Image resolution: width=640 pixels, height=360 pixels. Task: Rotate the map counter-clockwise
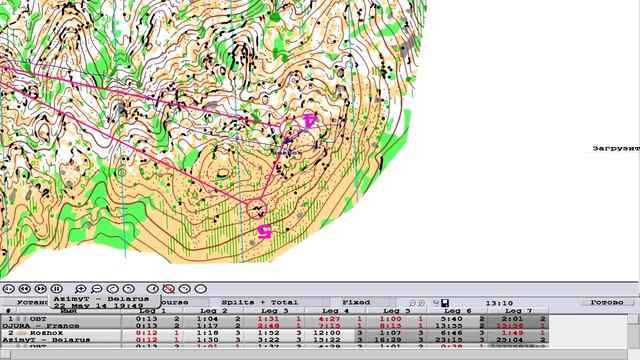(x=129, y=289)
